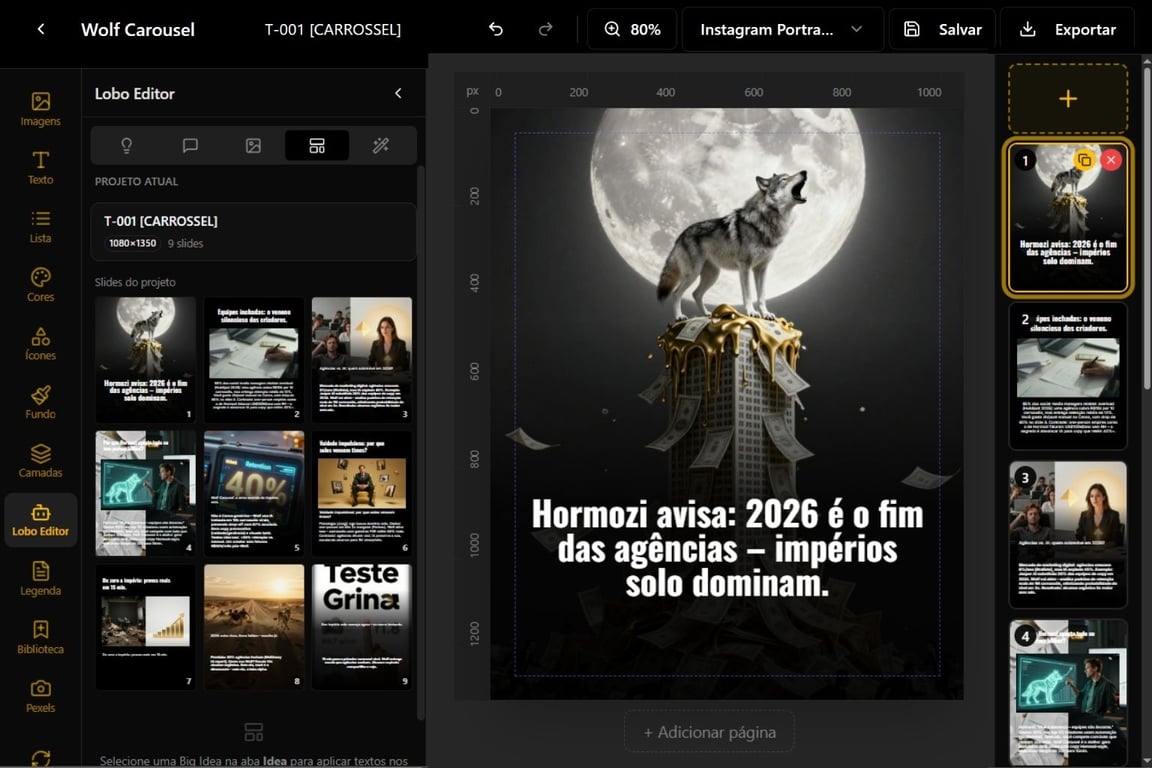Open the Ícones sidebar tool
The width and height of the screenshot is (1152, 768).
[40, 343]
